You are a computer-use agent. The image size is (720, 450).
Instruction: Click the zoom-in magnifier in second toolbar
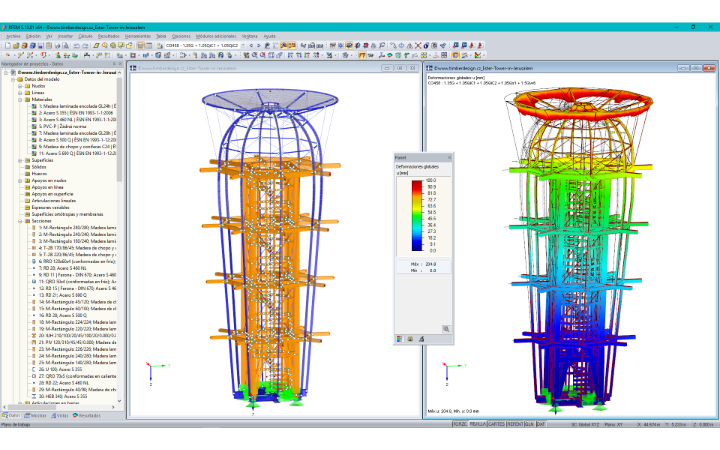point(254,55)
